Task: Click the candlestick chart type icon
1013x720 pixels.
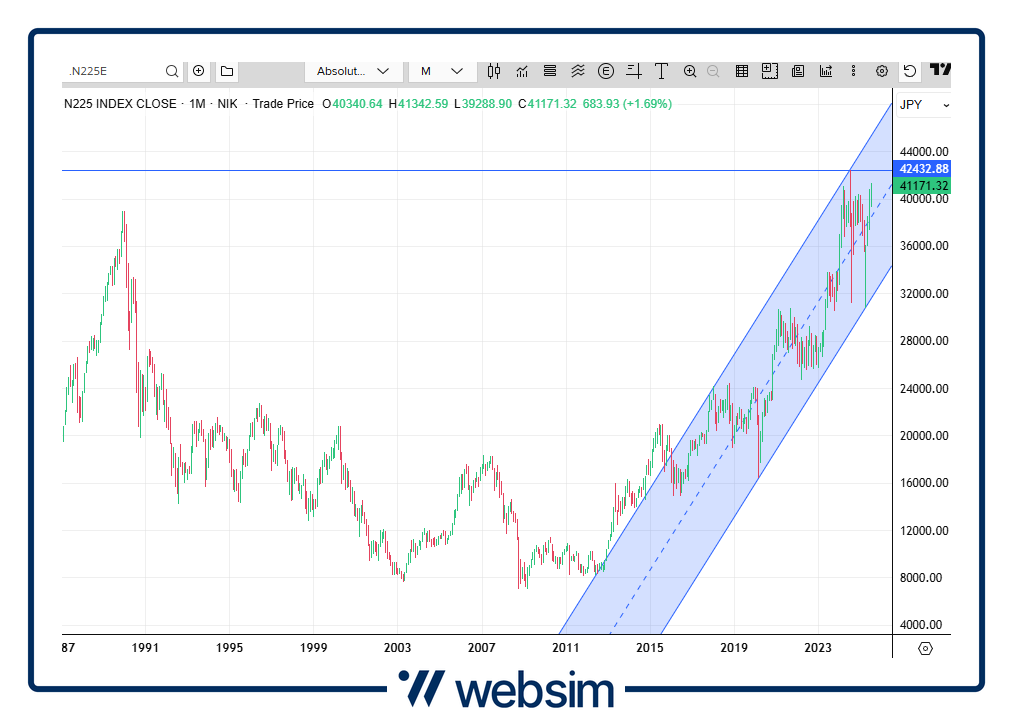Action: 494,71
